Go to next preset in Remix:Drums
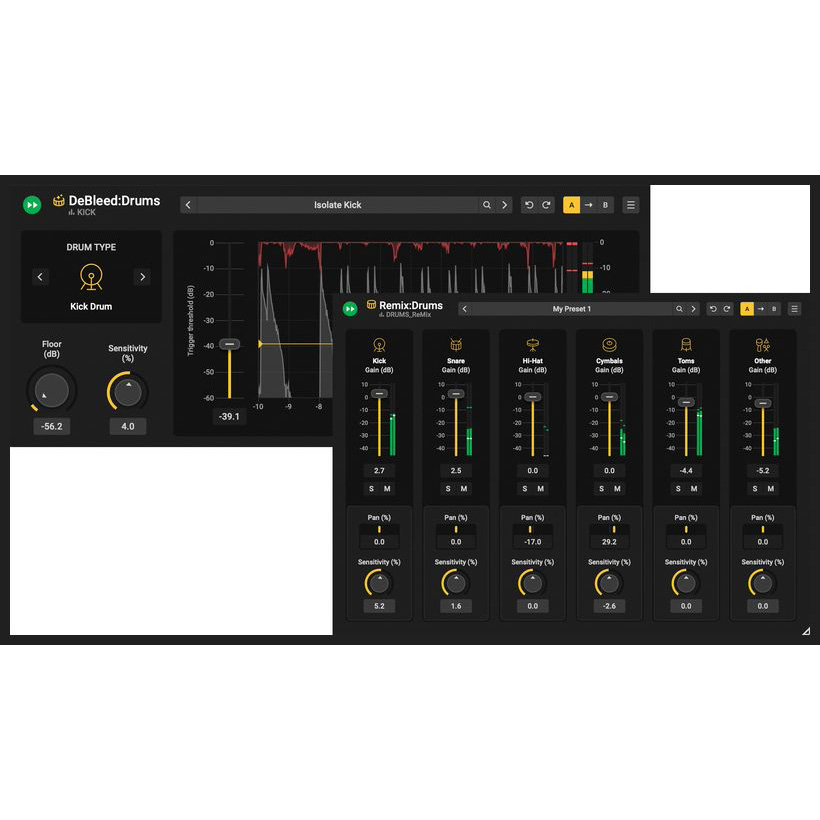820x820 pixels. [x=693, y=309]
